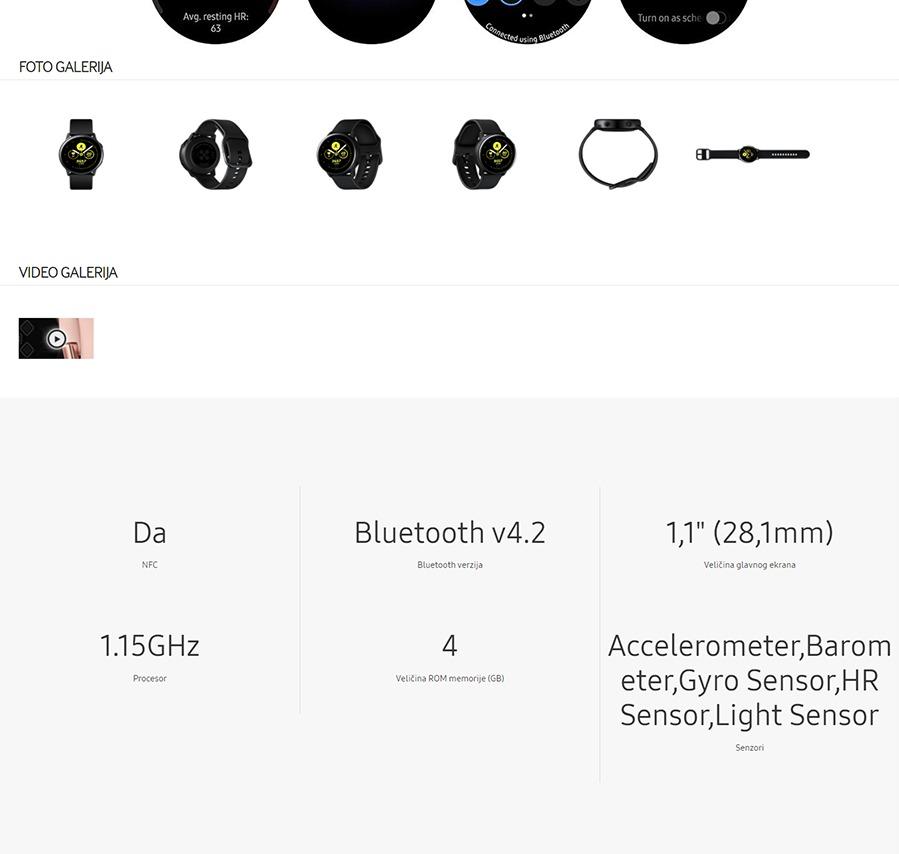
Task: Click the 'Avg. resting HR' watch face
Action: coord(216,20)
